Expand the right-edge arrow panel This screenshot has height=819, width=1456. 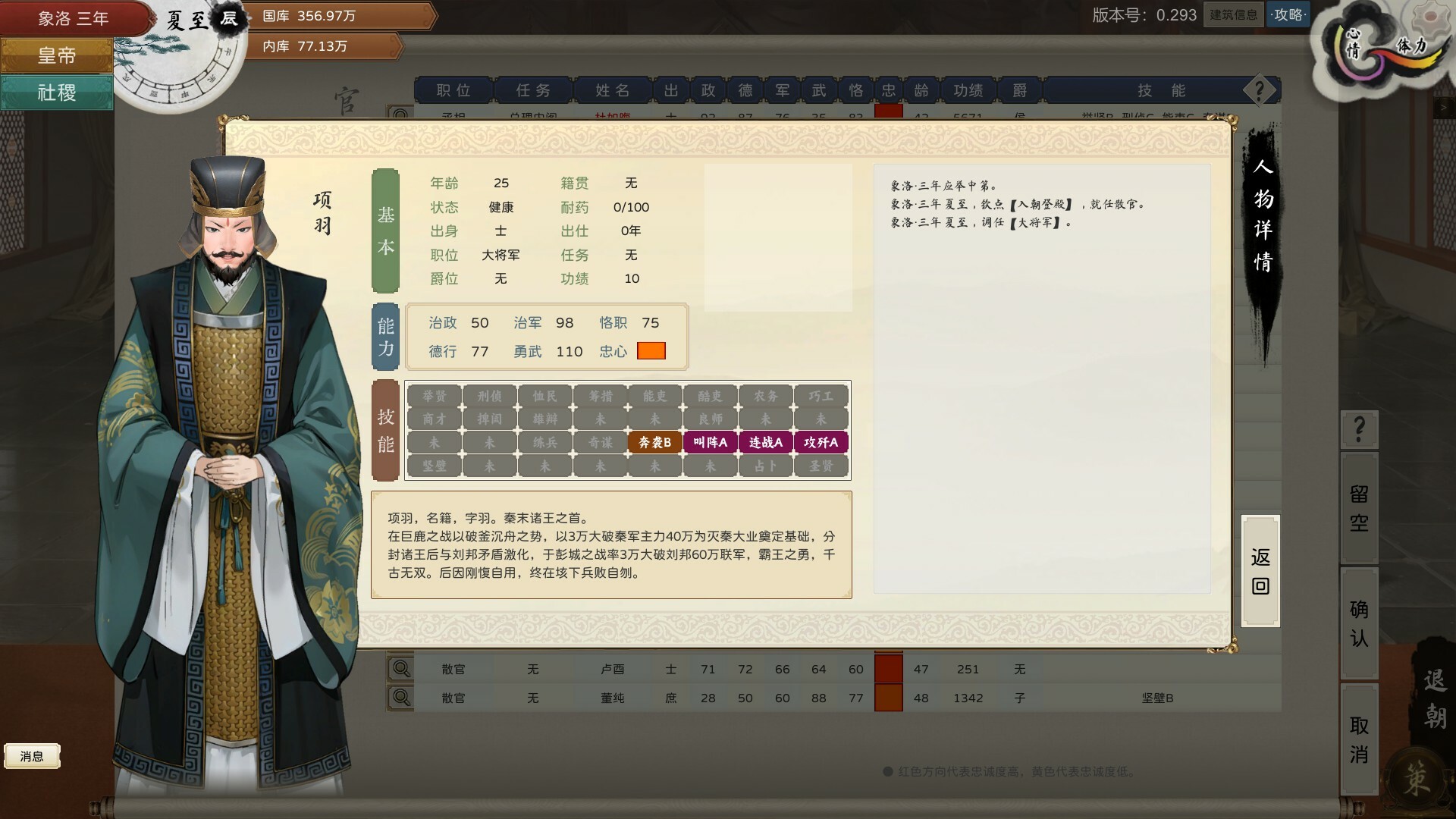[x=1443, y=108]
